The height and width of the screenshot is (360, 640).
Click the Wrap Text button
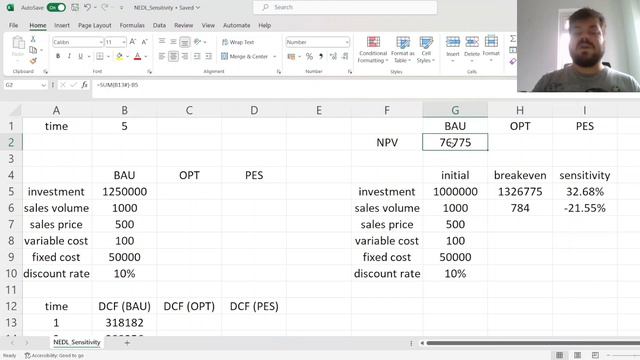[x=238, y=42]
